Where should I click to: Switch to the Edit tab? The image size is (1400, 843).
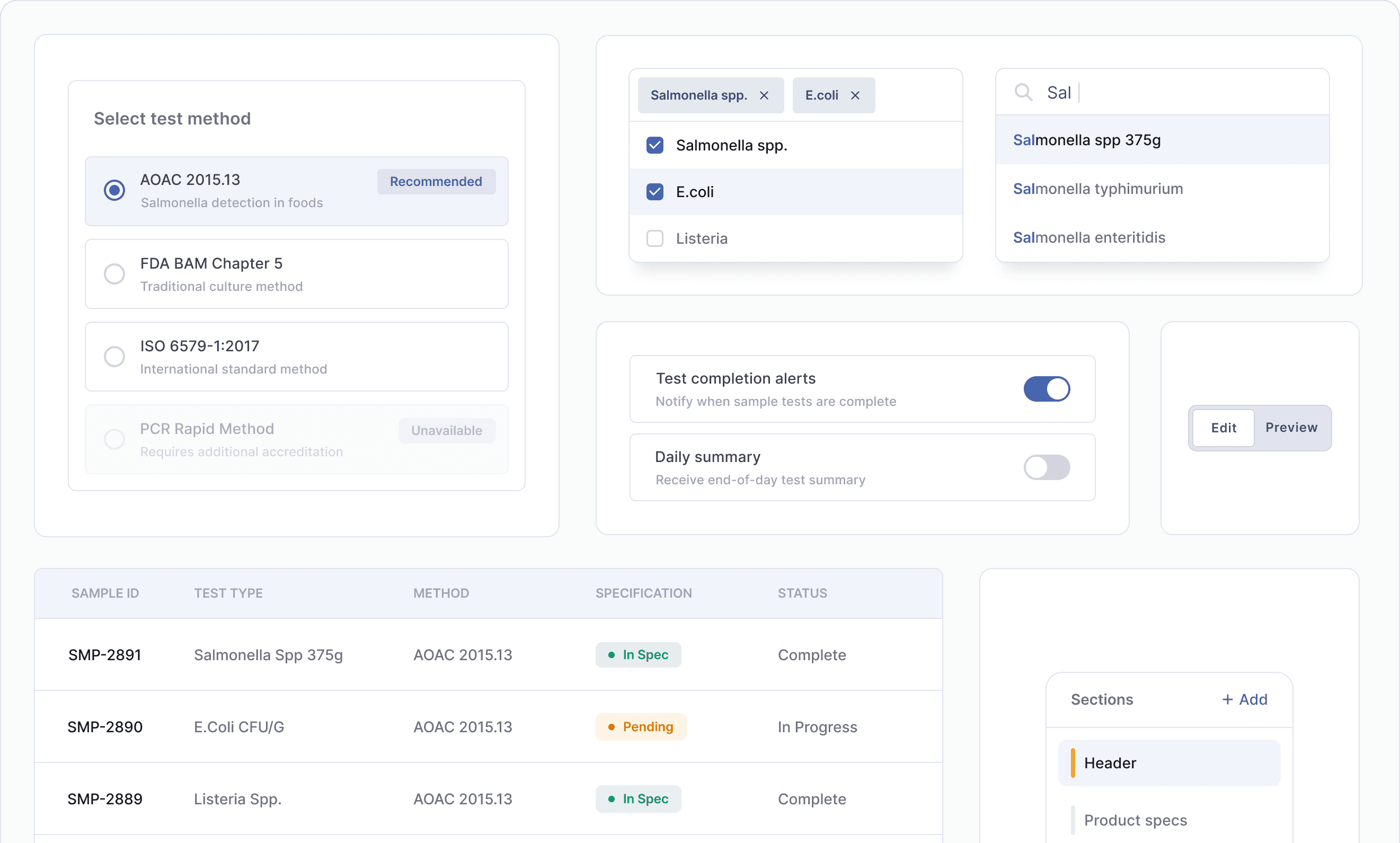tap(1223, 428)
